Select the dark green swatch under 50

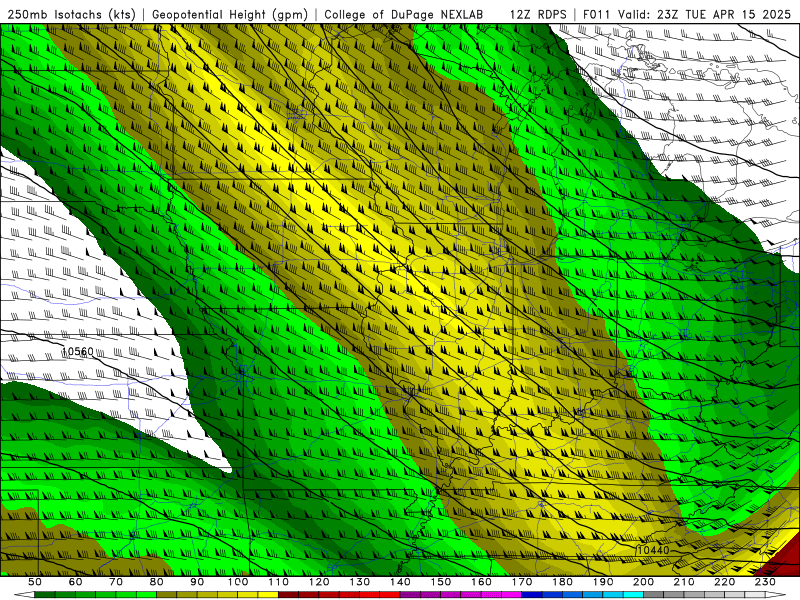pyautogui.click(x=45, y=595)
